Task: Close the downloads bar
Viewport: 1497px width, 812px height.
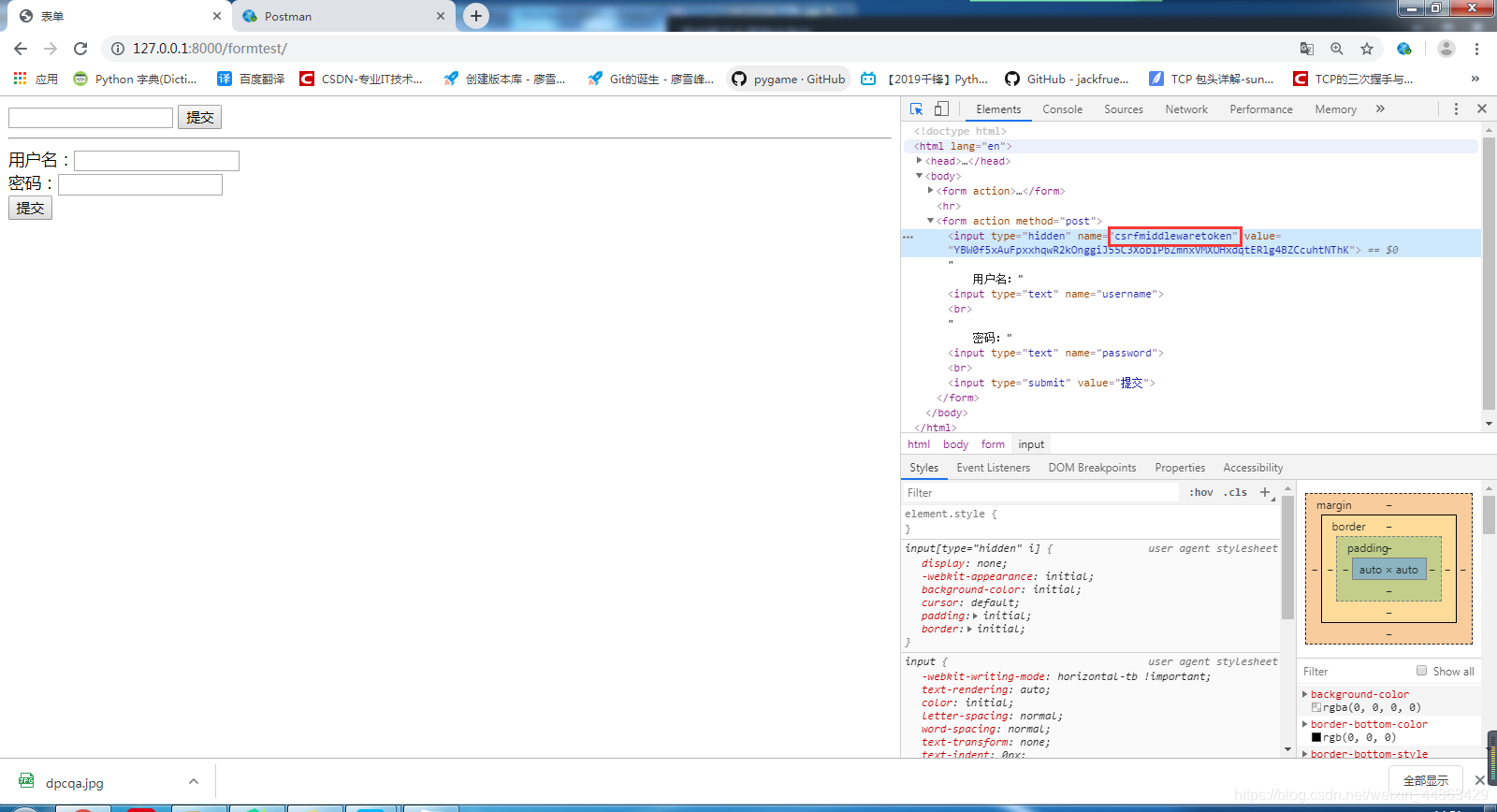Action: [x=1479, y=780]
